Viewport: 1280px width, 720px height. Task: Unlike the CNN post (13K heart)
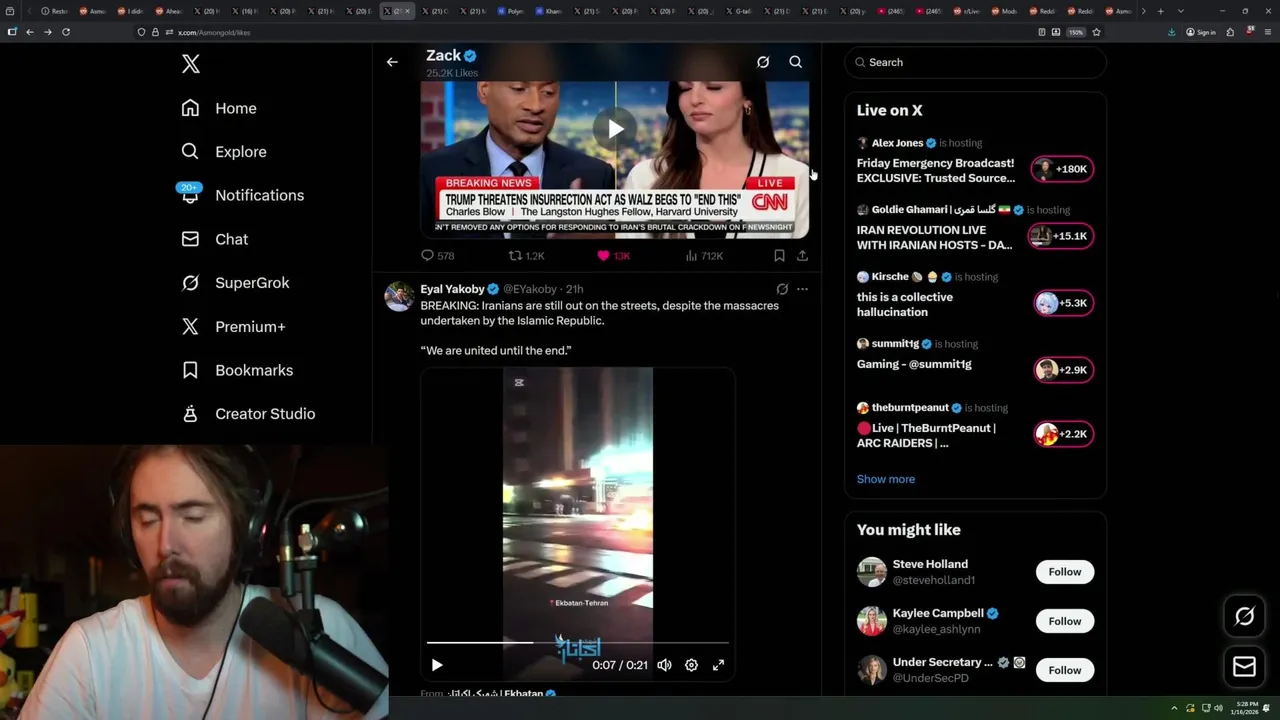[613, 256]
